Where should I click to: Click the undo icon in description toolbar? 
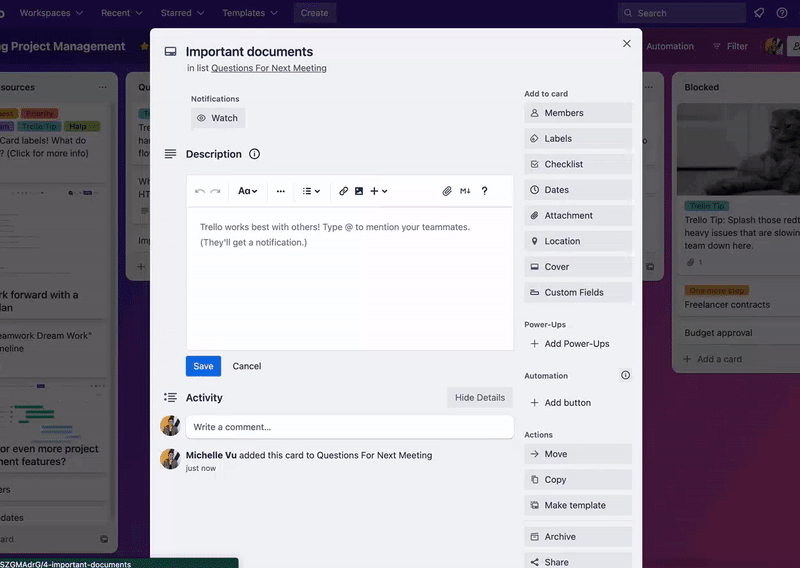(x=199, y=191)
